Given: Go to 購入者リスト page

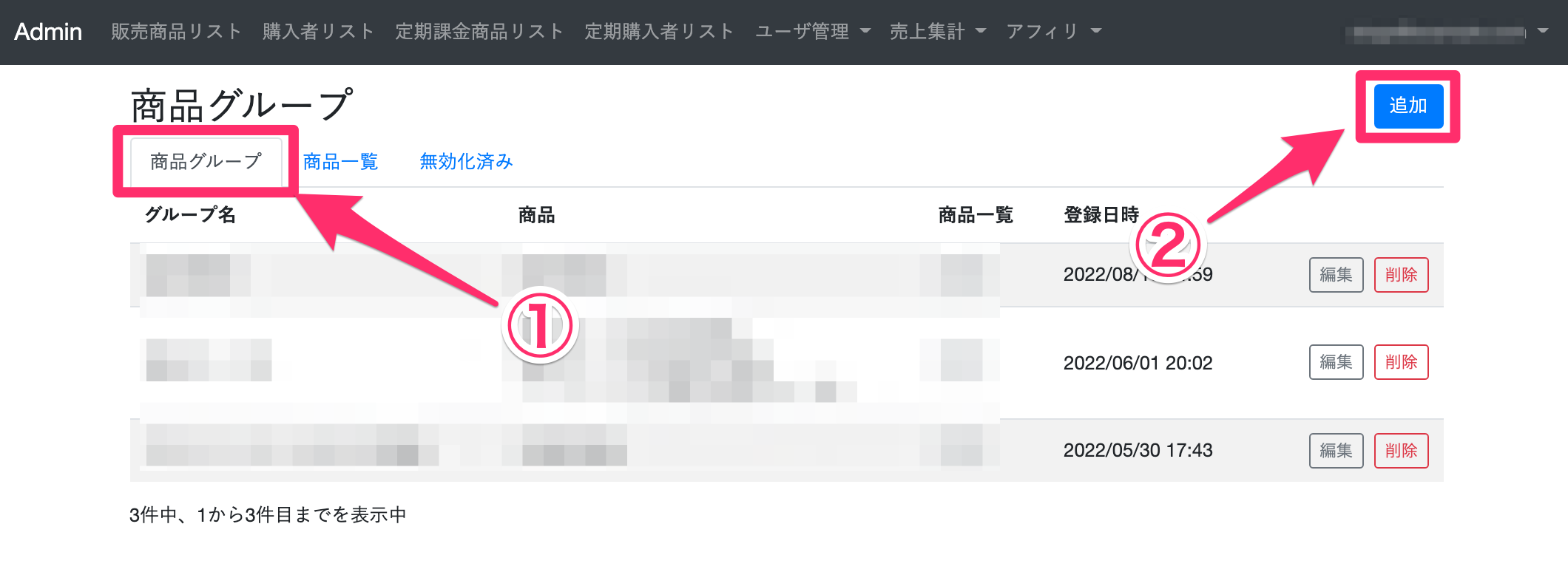Looking at the screenshot, I should click(x=318, y=32).
